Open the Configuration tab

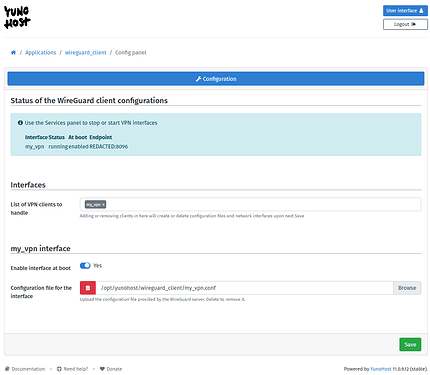click(216, 79)
